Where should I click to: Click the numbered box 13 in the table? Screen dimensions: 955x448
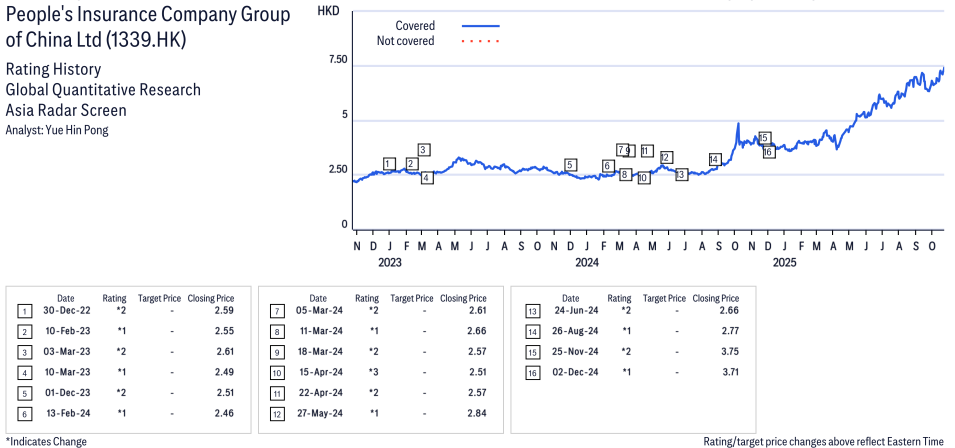(528, 311)
